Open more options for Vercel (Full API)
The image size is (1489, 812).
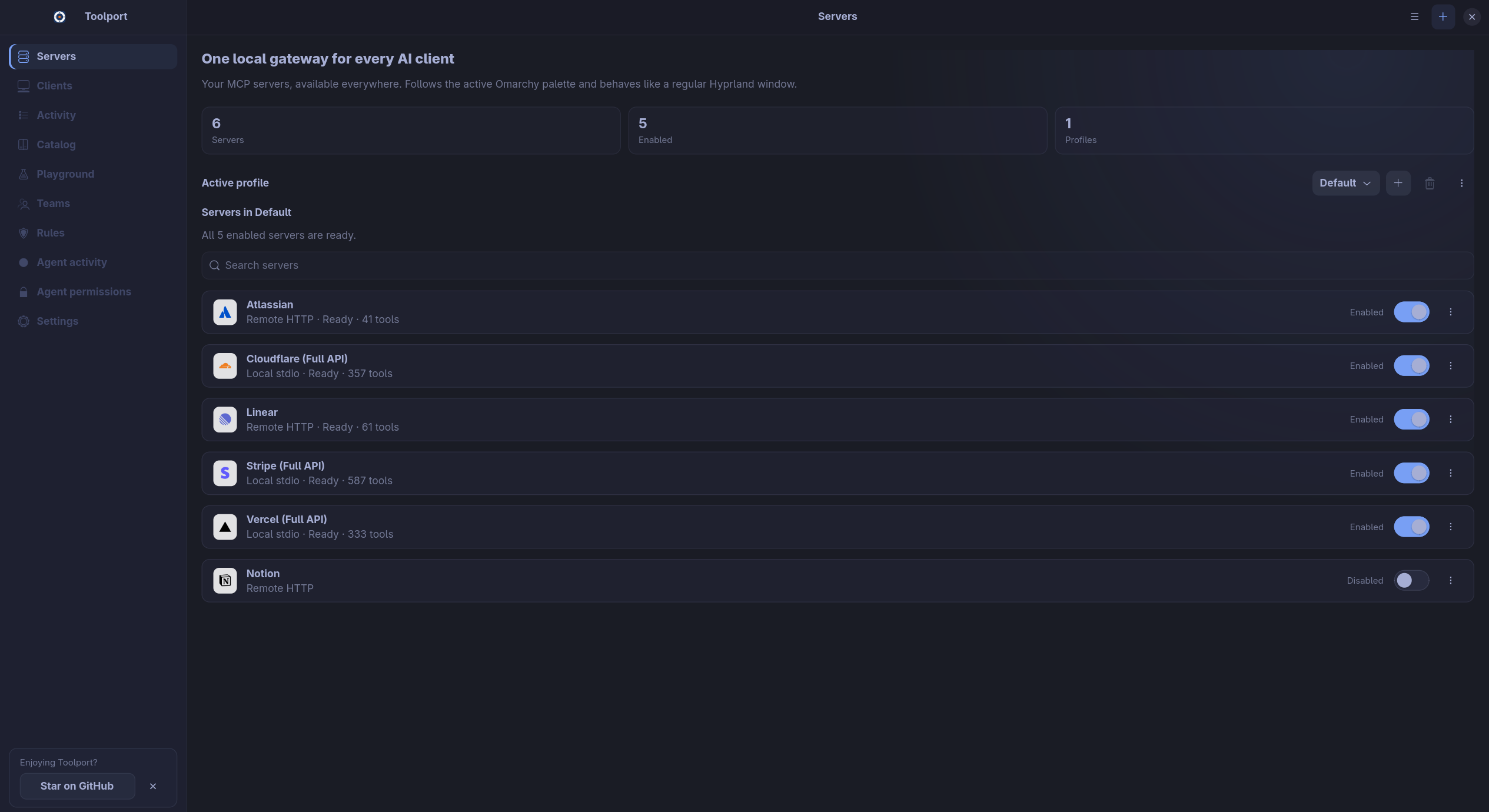(1451, 527)
